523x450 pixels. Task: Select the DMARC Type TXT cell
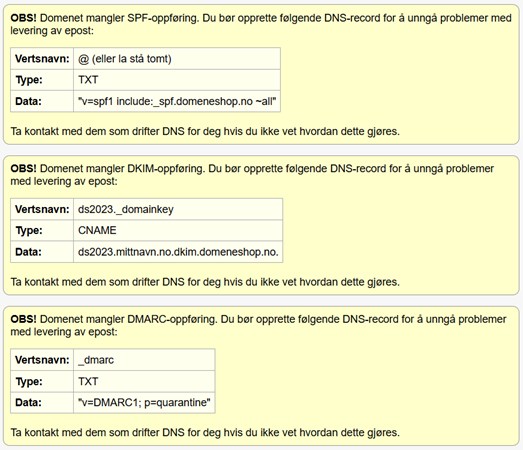[144, 381]
